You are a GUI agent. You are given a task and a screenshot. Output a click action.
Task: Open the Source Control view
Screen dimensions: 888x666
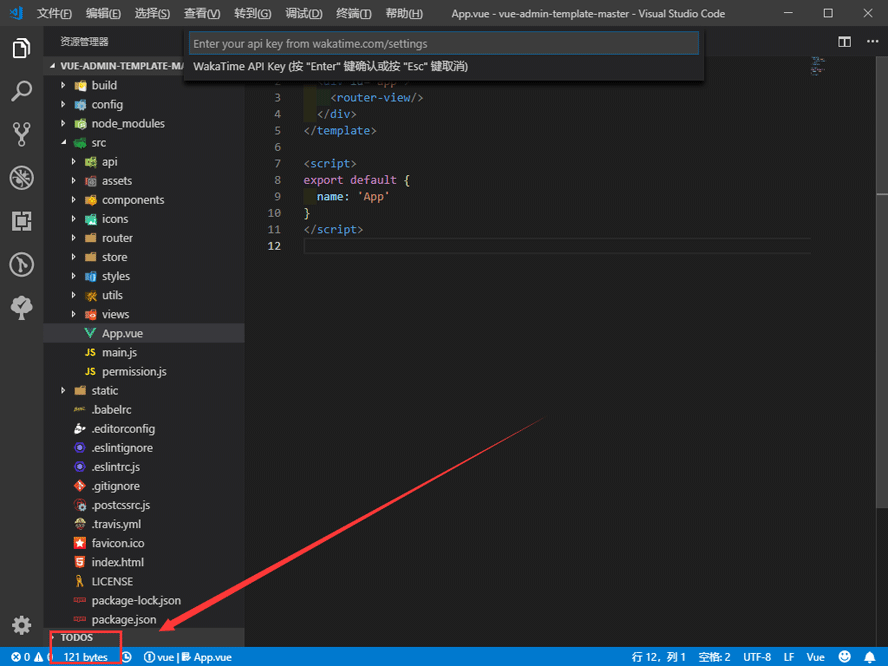[22, 134]
